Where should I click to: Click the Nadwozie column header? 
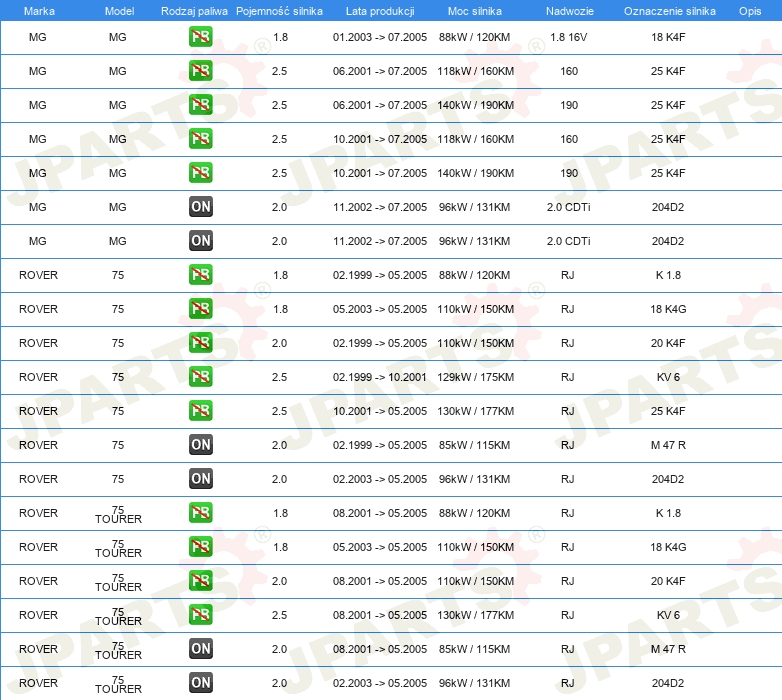click(570, 11)
